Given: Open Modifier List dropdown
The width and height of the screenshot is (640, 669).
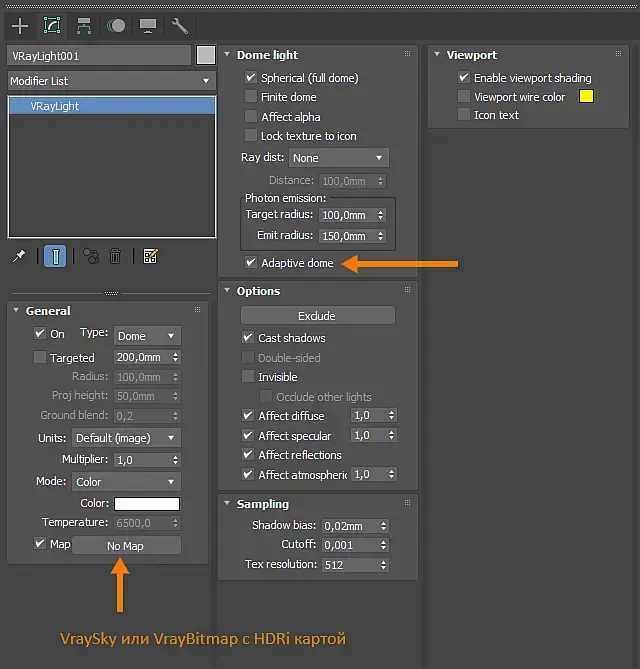Looking at the screenshot, I should click(111, 81).
